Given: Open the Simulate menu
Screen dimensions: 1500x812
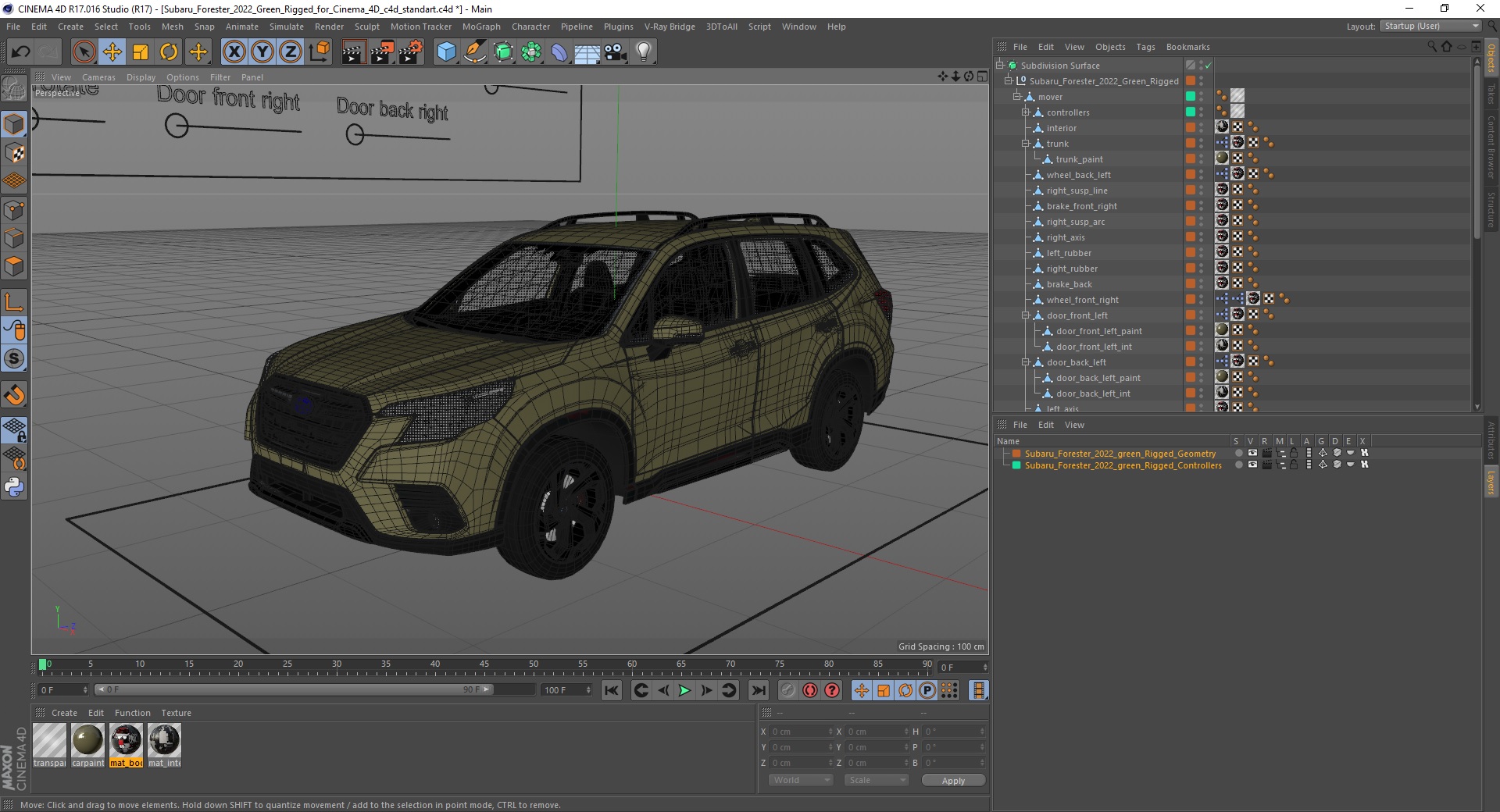Looking at the screenshot, I should pos(287,27).
